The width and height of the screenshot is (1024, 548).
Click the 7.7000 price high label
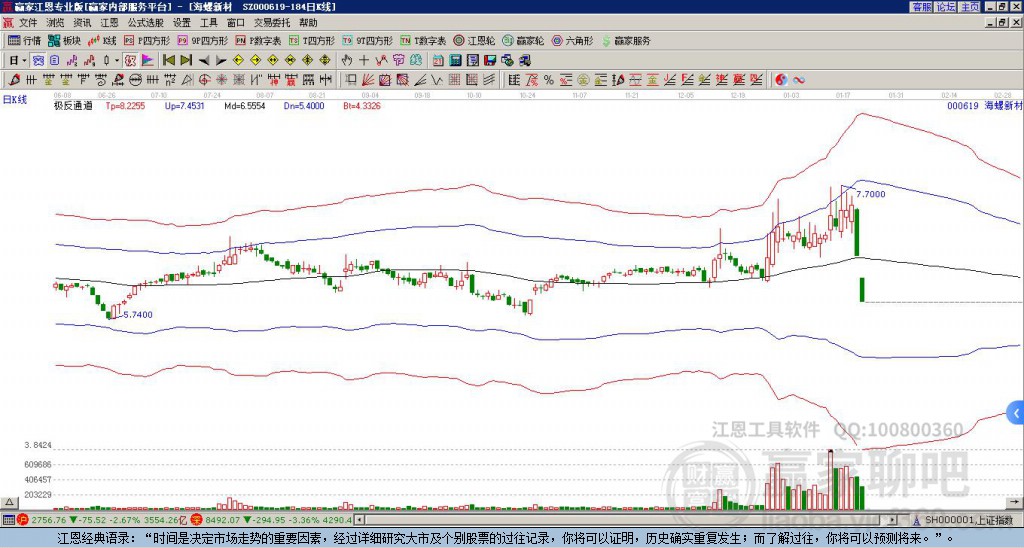tap(871, 194)
